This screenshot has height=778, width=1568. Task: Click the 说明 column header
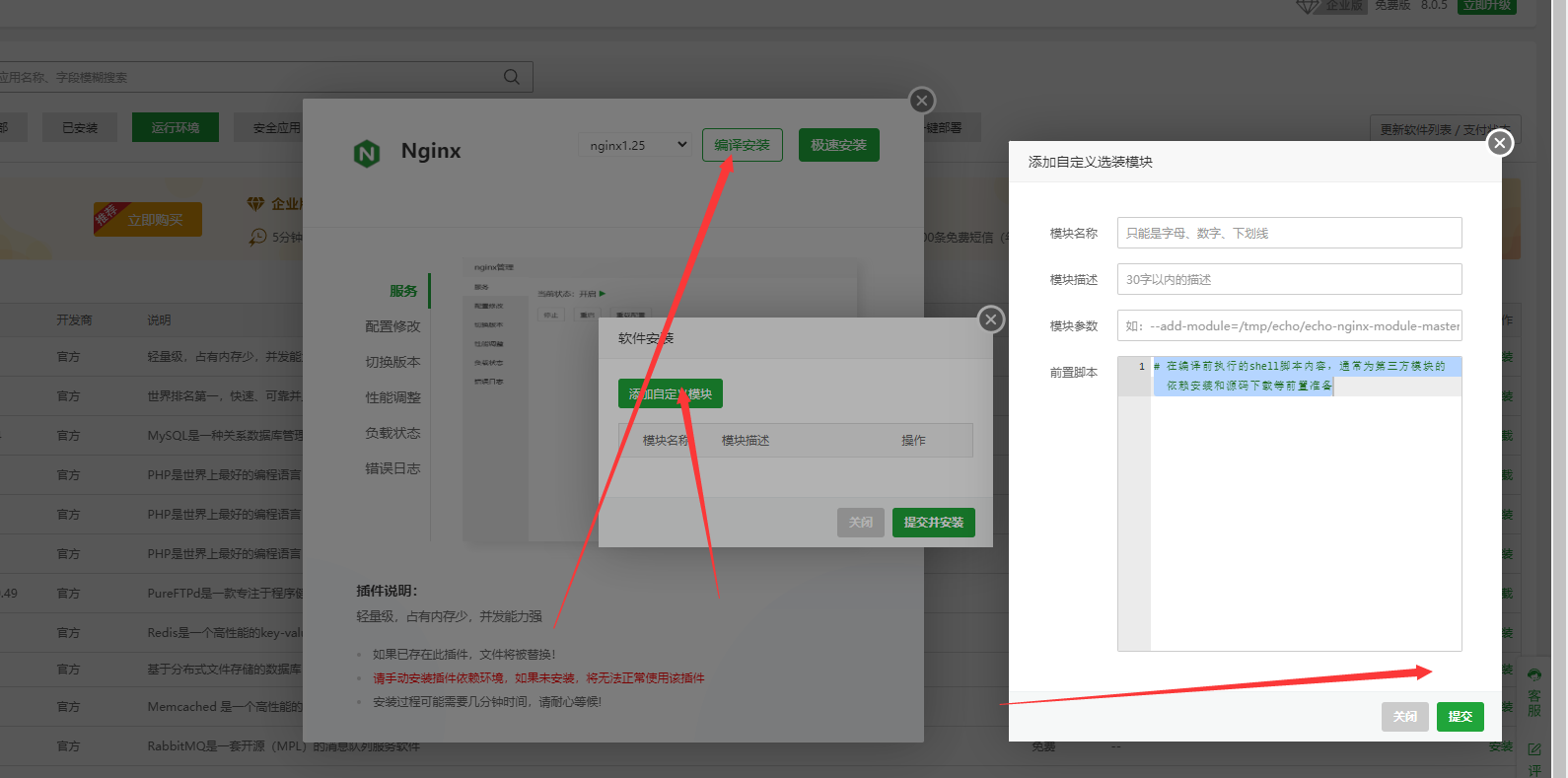(x=159, y=319)
